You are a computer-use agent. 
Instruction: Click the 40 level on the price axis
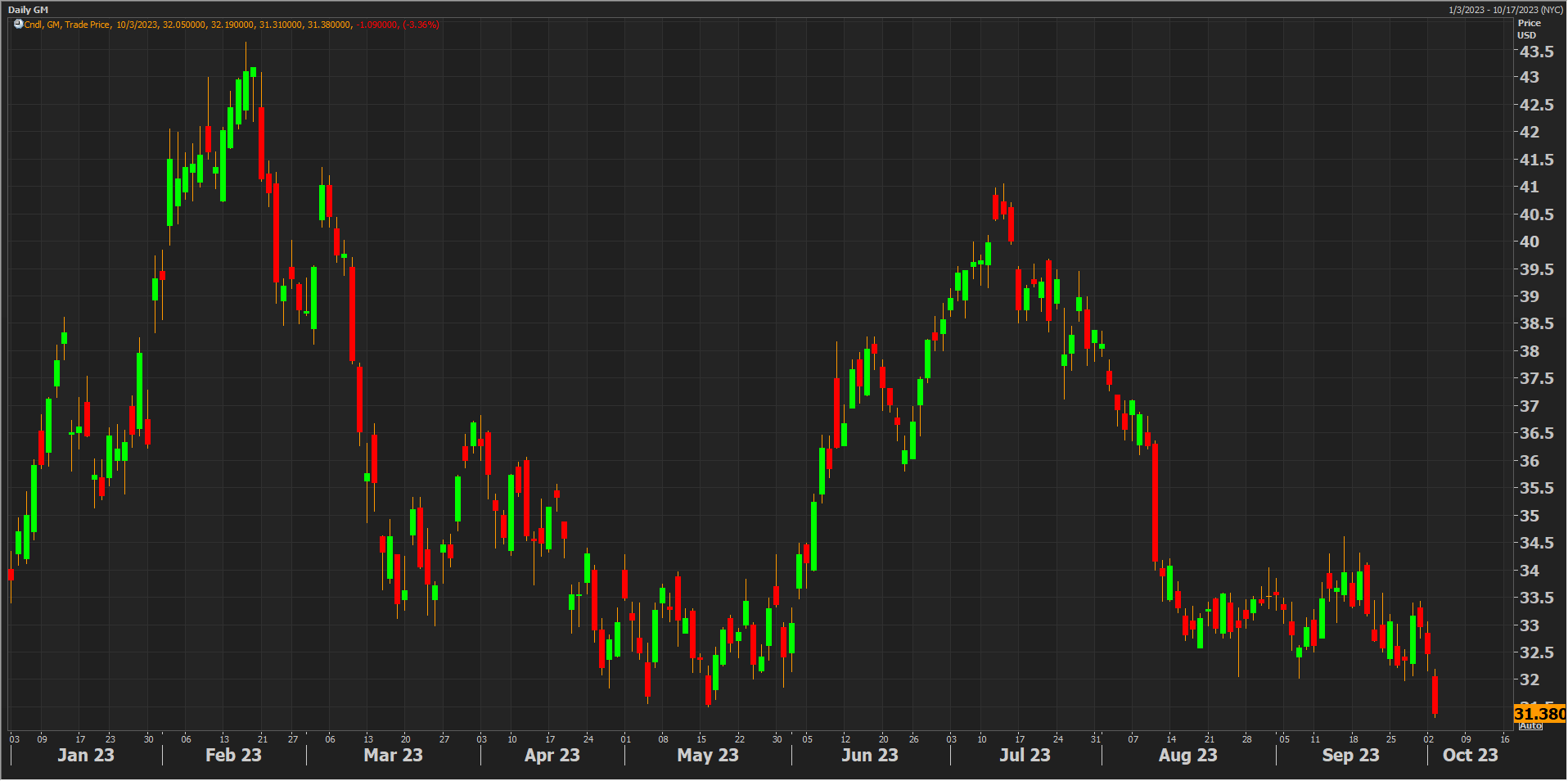point(1529,242)
